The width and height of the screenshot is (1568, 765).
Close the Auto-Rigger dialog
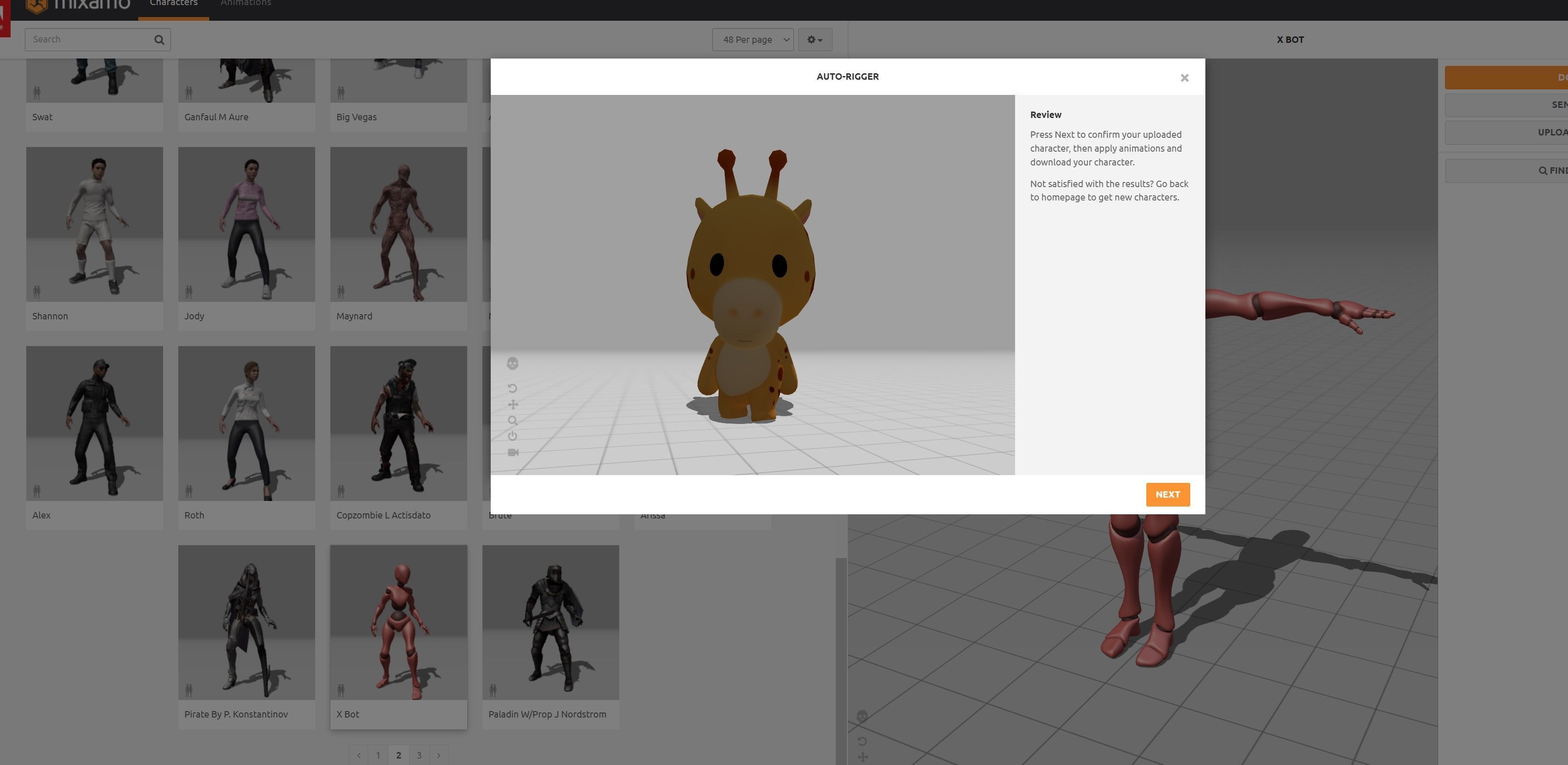1184,78
